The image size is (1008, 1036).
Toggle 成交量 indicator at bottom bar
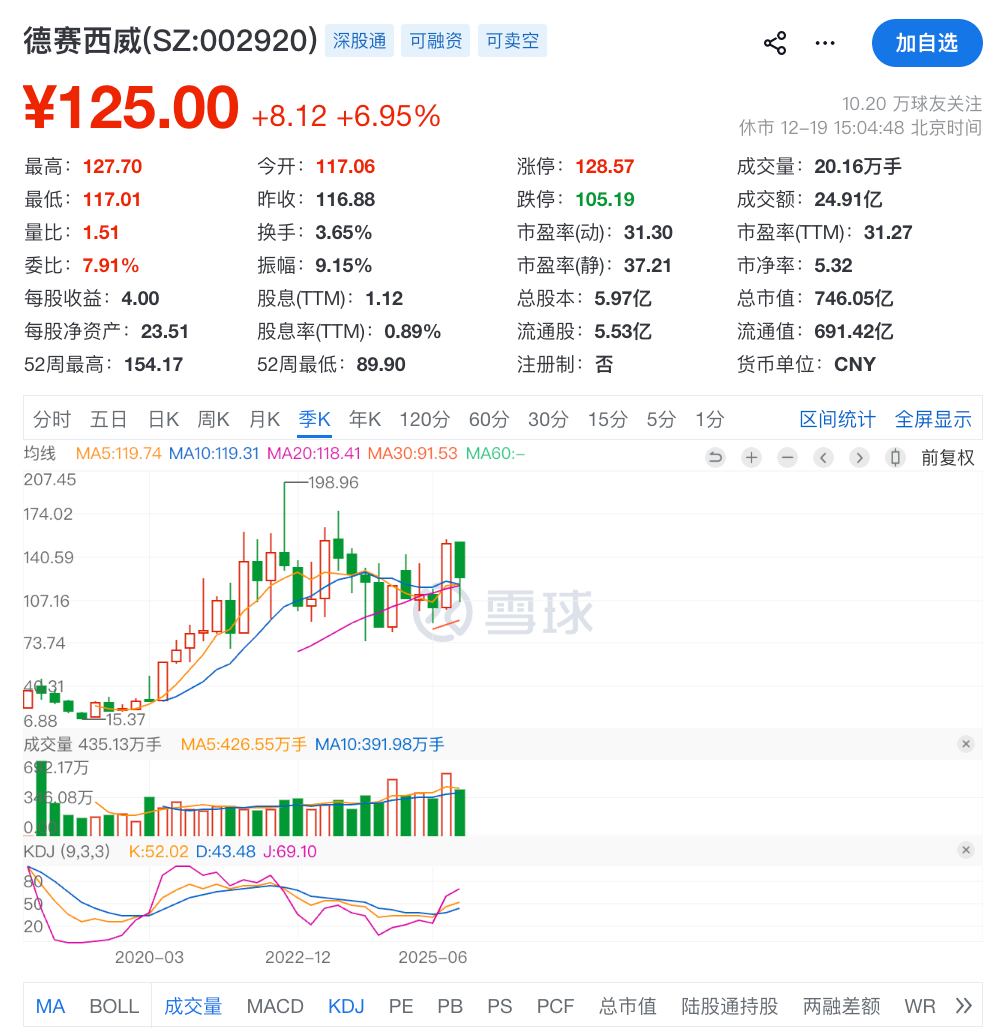[x=193, y=1006]
